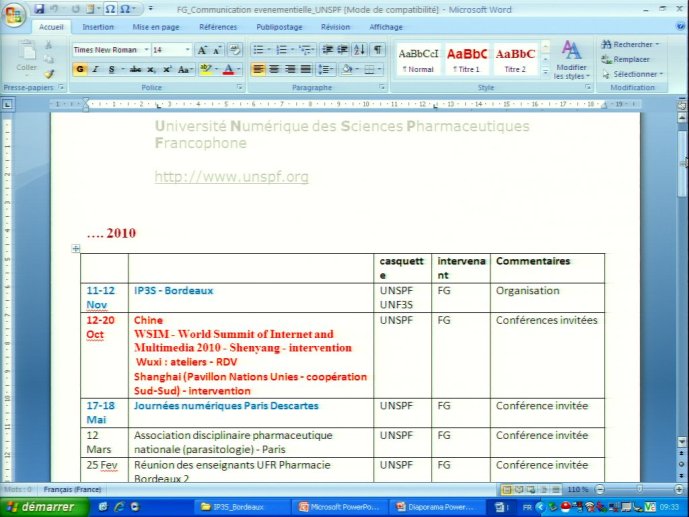
Task: Click the vertical scrollbar thumb
Action: (681, 163)
